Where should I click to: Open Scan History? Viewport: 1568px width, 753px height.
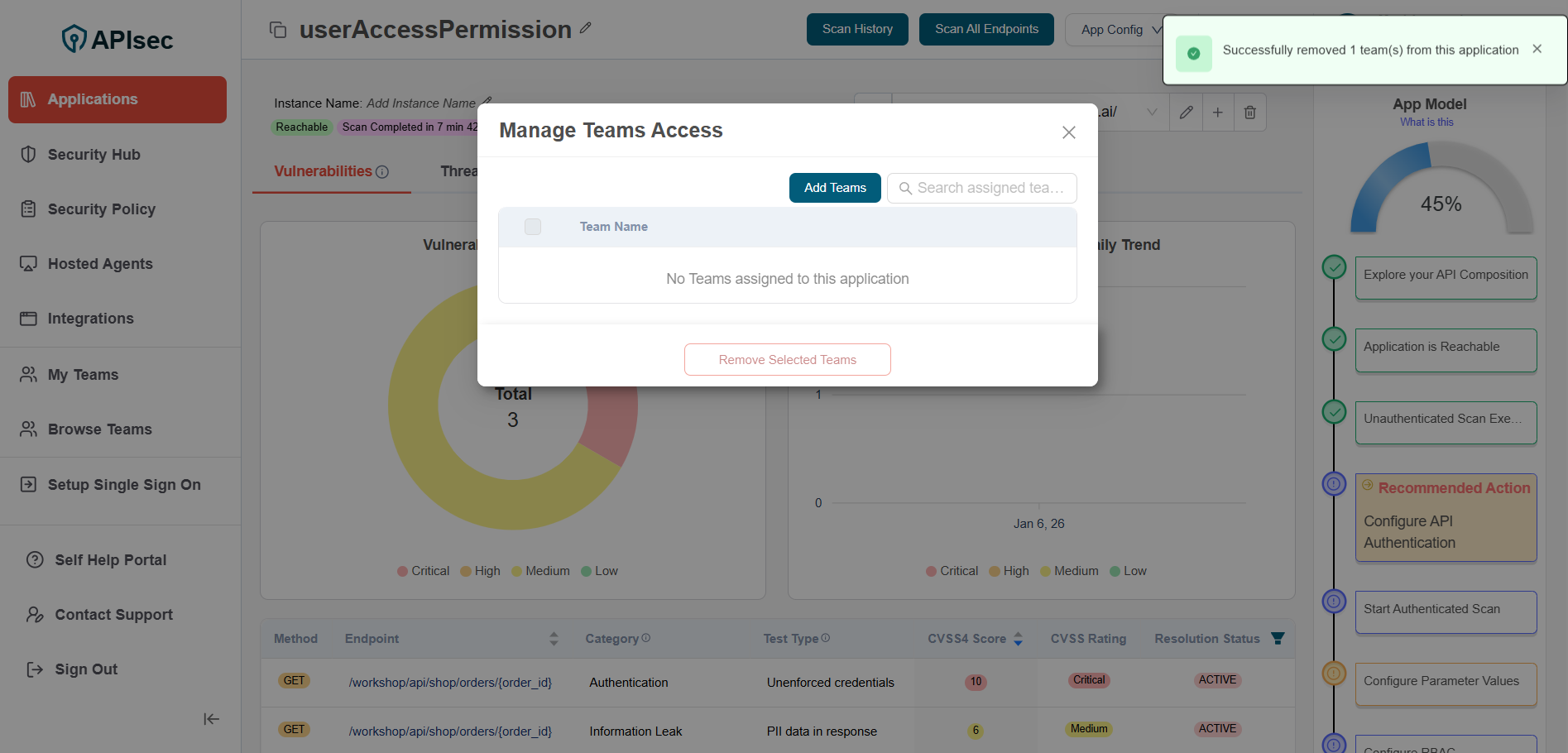click(857, 29)
